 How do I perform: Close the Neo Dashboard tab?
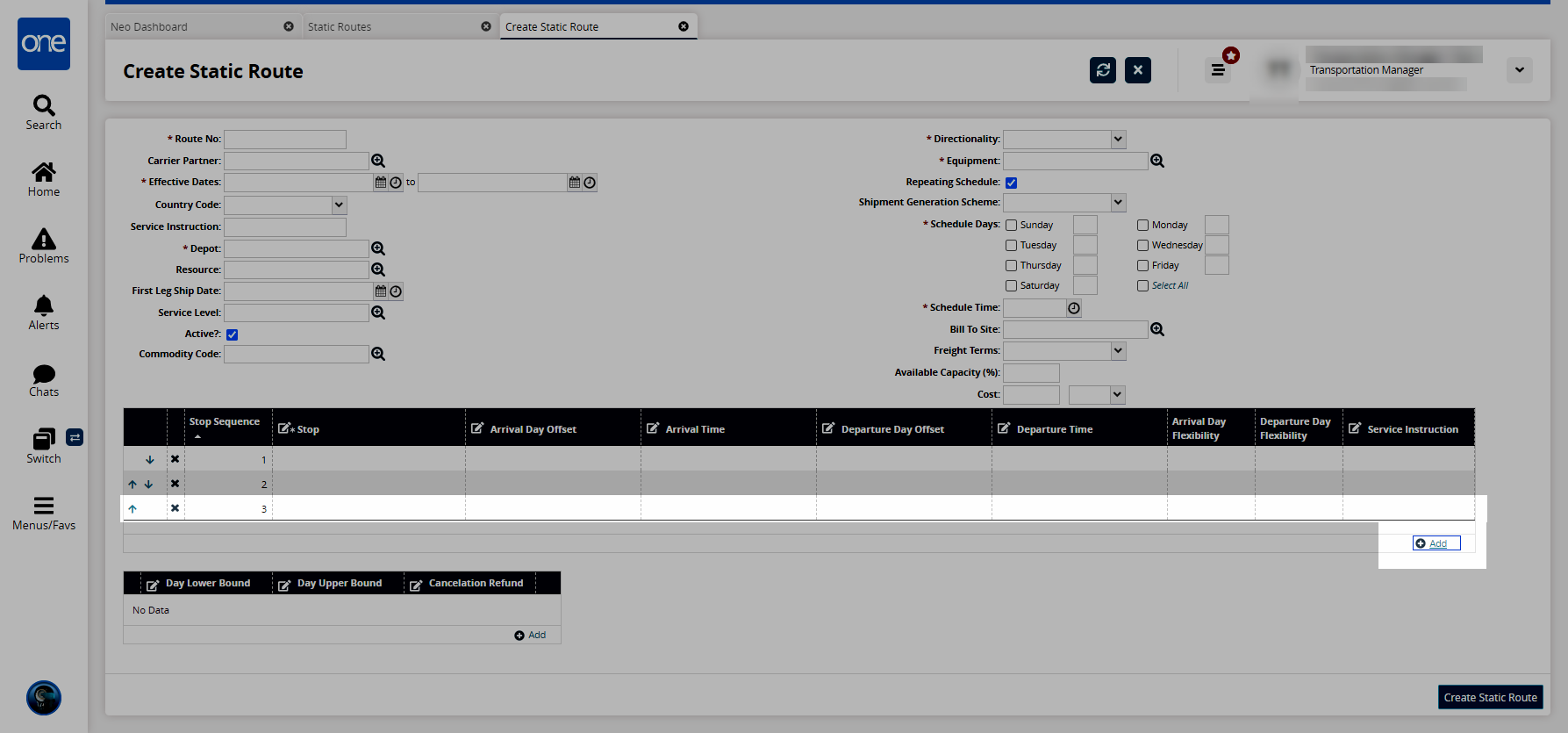point(289,26)
